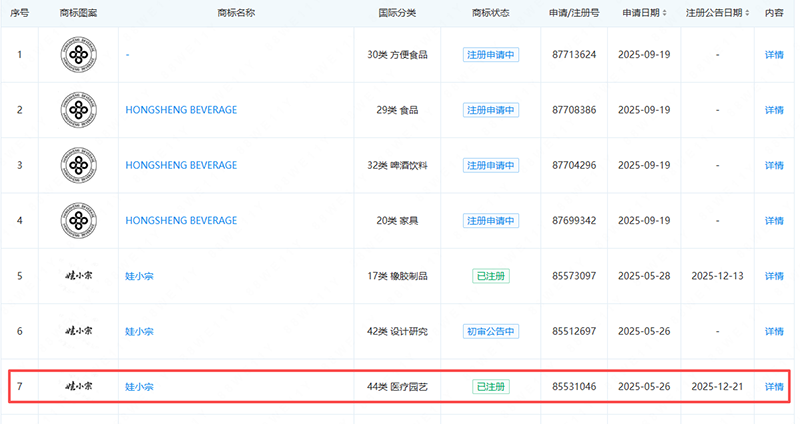The width and height of the screenshot is (800, 424).
Task: Open 详情 for application 87713624
Action: tap(774, 54)
